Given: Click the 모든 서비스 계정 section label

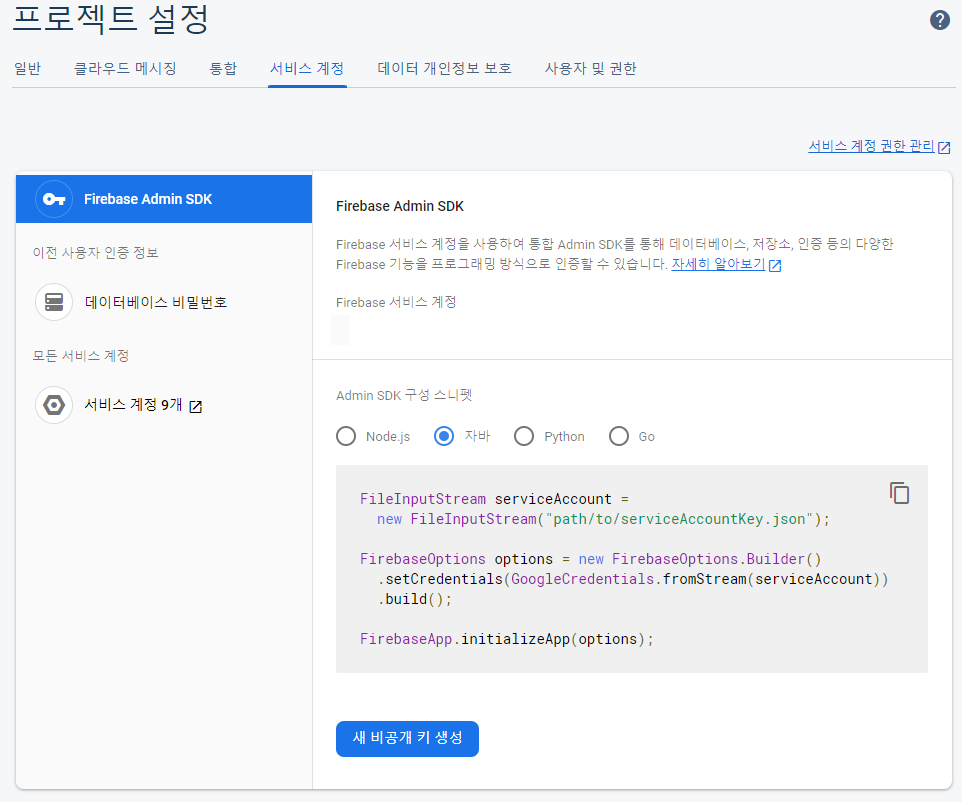Looking at the screenshot, I should 81,356.
